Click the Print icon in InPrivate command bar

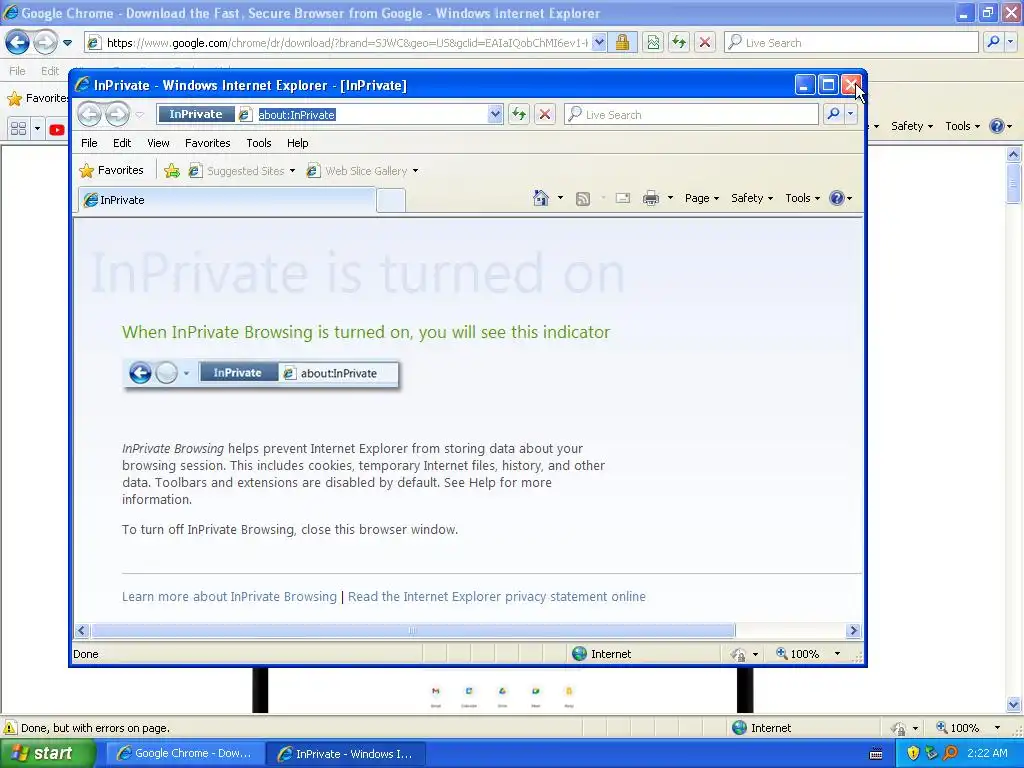point(651,198)
